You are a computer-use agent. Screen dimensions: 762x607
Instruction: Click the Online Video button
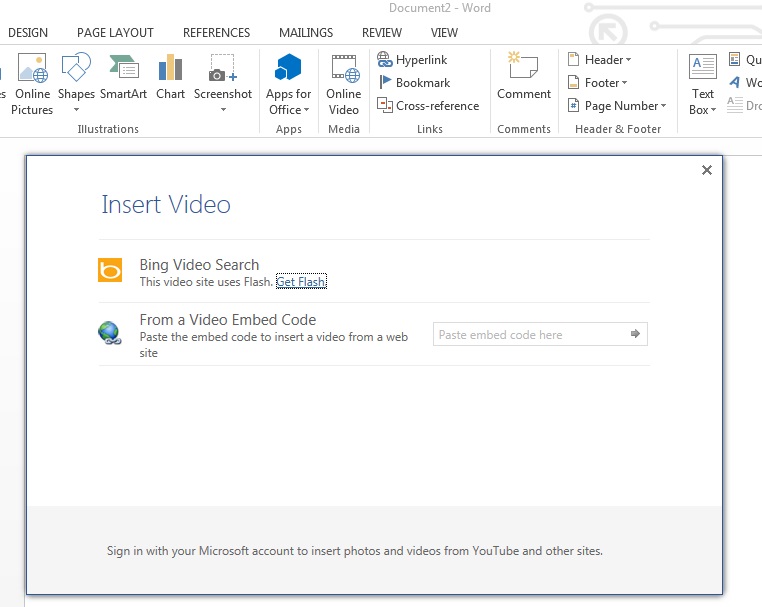tap(344, 84)
